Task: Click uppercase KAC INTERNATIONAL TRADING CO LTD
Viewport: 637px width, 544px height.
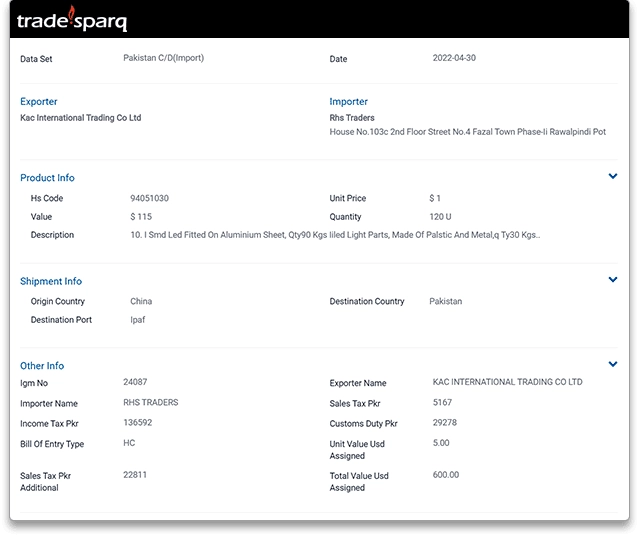Action: coord(507,382)
